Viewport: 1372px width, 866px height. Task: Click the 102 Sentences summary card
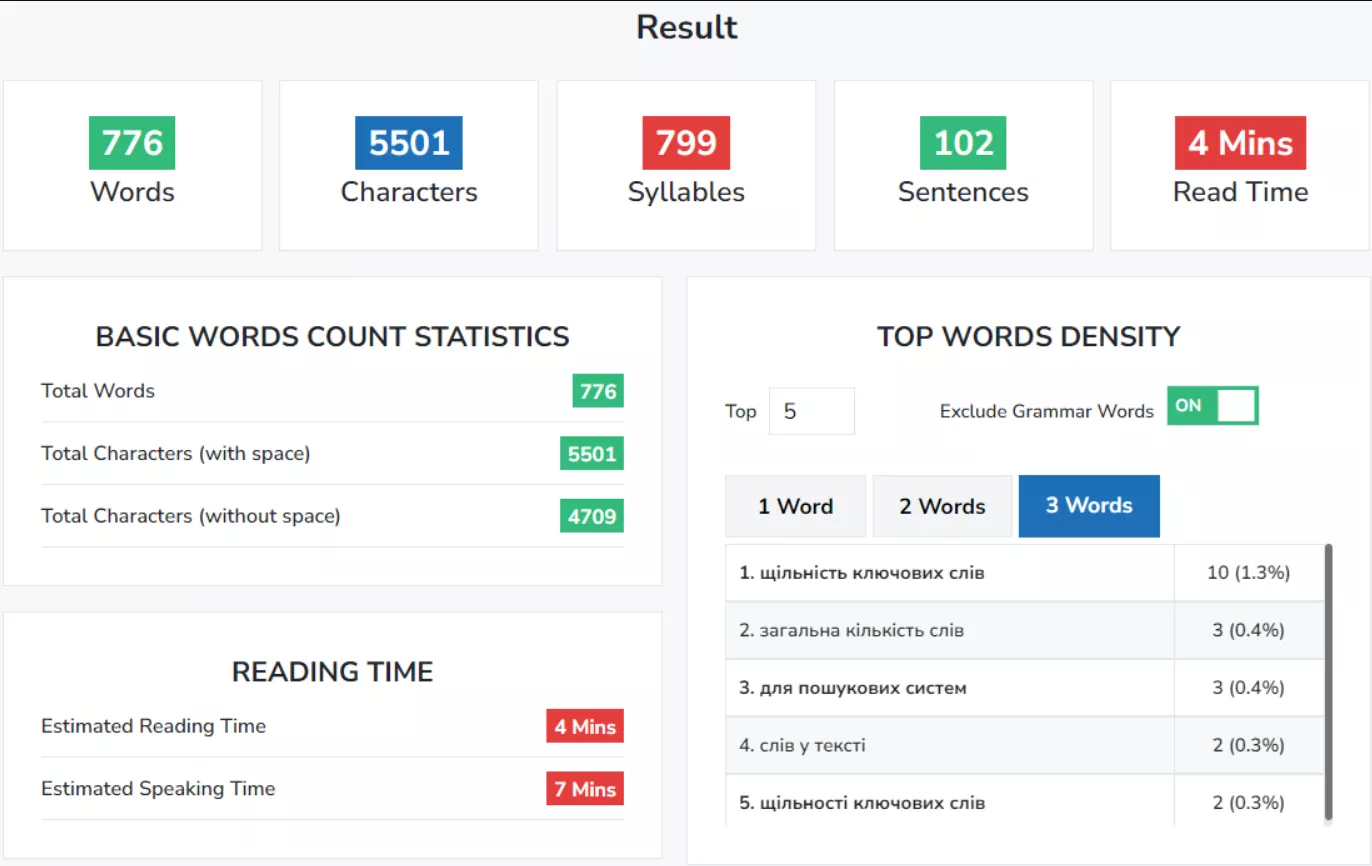coord(963,165)
